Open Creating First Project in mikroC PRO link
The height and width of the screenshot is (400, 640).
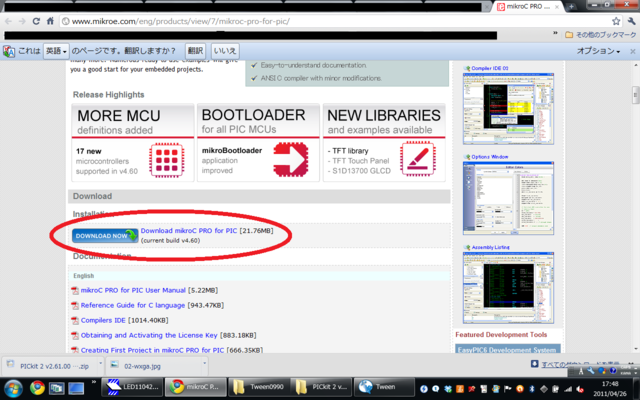pos(152,350)
